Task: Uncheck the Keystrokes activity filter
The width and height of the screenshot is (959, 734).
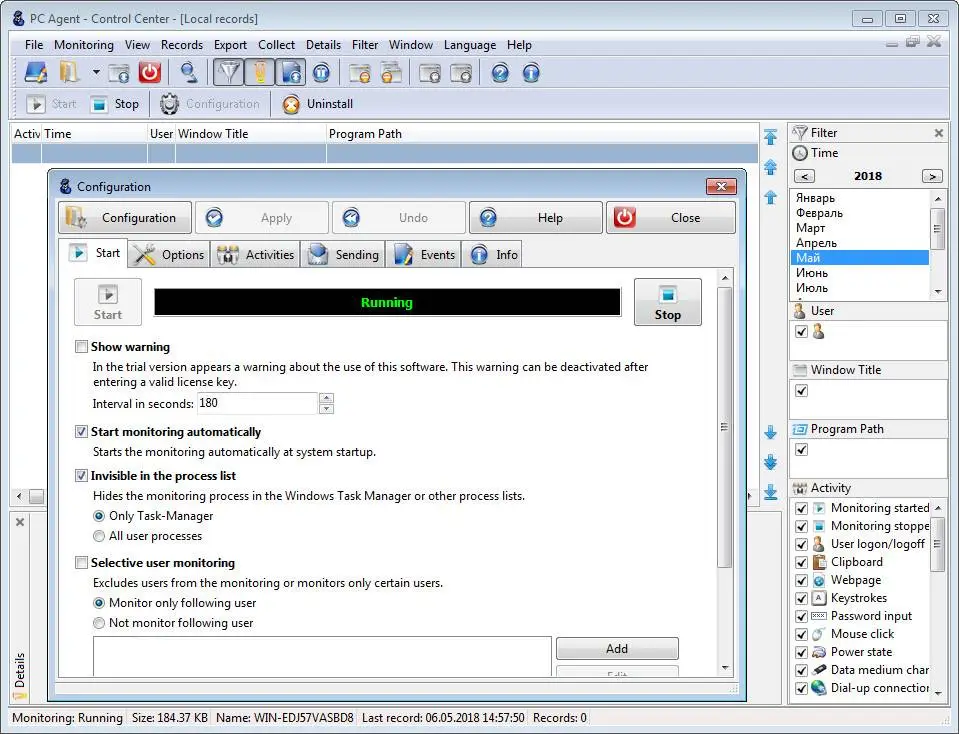Action: tap(801, 598)
